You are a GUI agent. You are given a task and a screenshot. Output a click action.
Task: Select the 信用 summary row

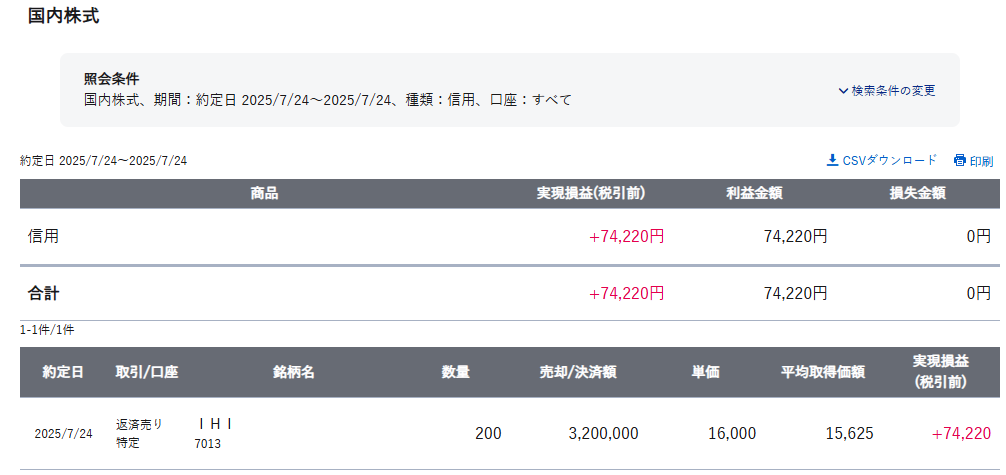(509, 236)
